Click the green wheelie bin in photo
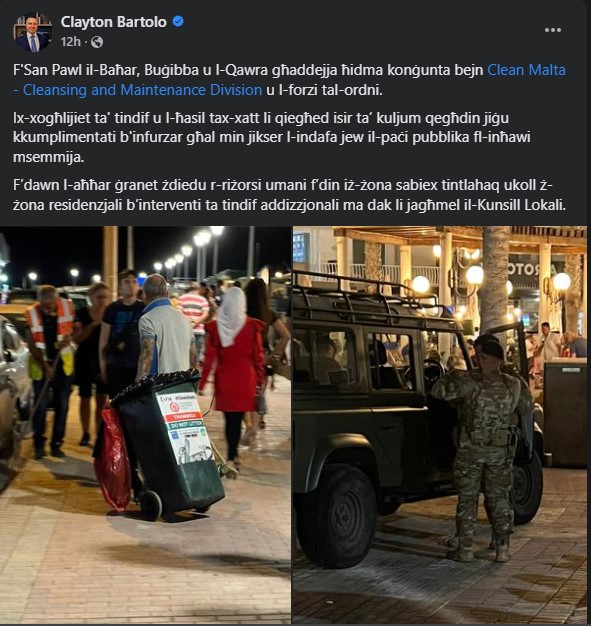591x626 pixels. click(x=170, y=443)
